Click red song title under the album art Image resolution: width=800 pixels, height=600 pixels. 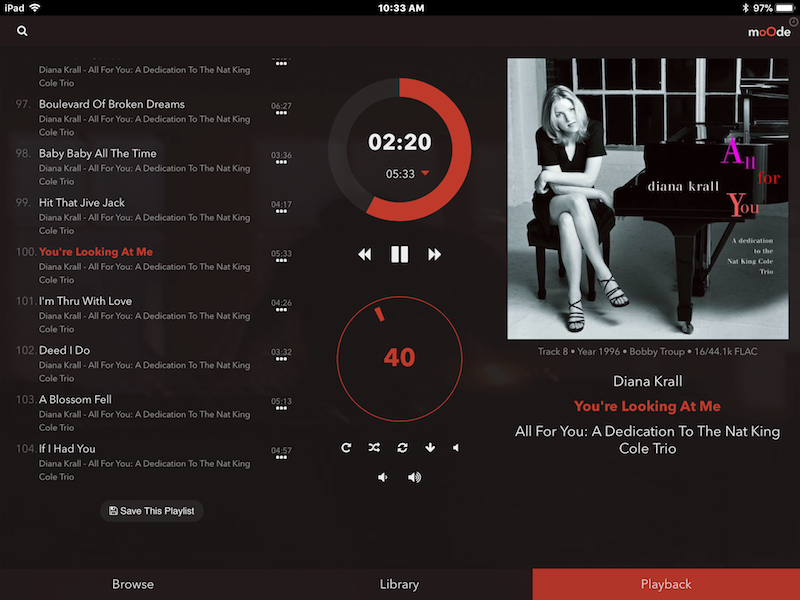point(647,406)
